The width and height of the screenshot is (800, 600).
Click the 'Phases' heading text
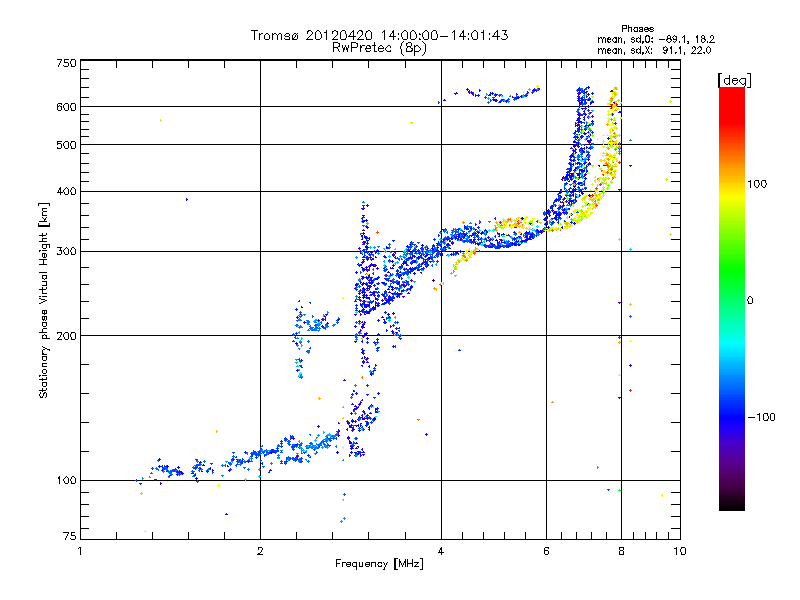(637, 29)
